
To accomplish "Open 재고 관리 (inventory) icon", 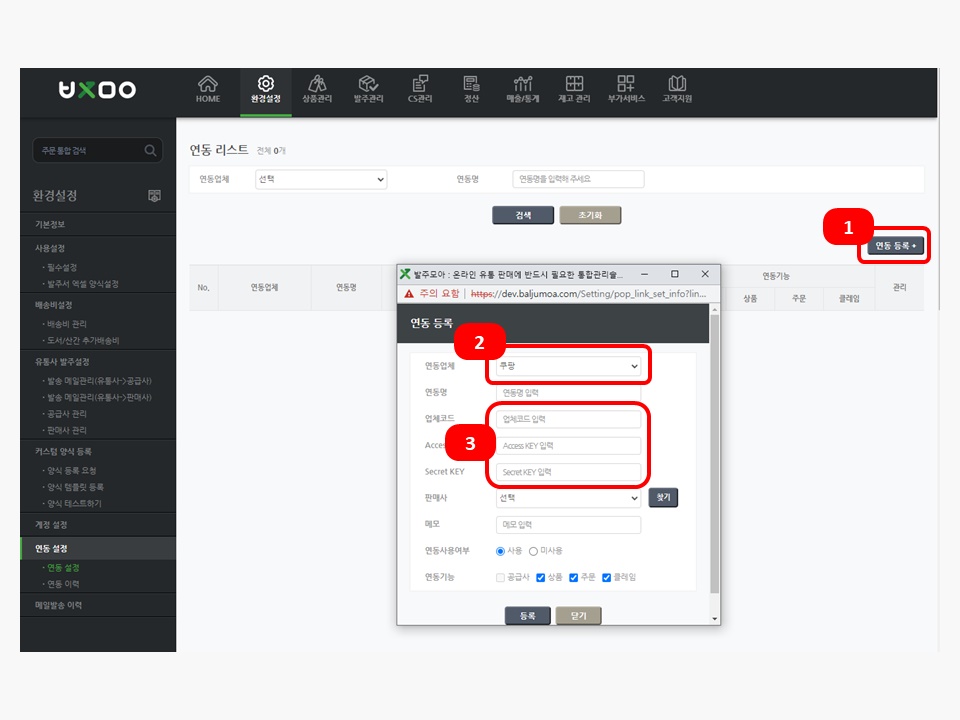I will 574,88.
